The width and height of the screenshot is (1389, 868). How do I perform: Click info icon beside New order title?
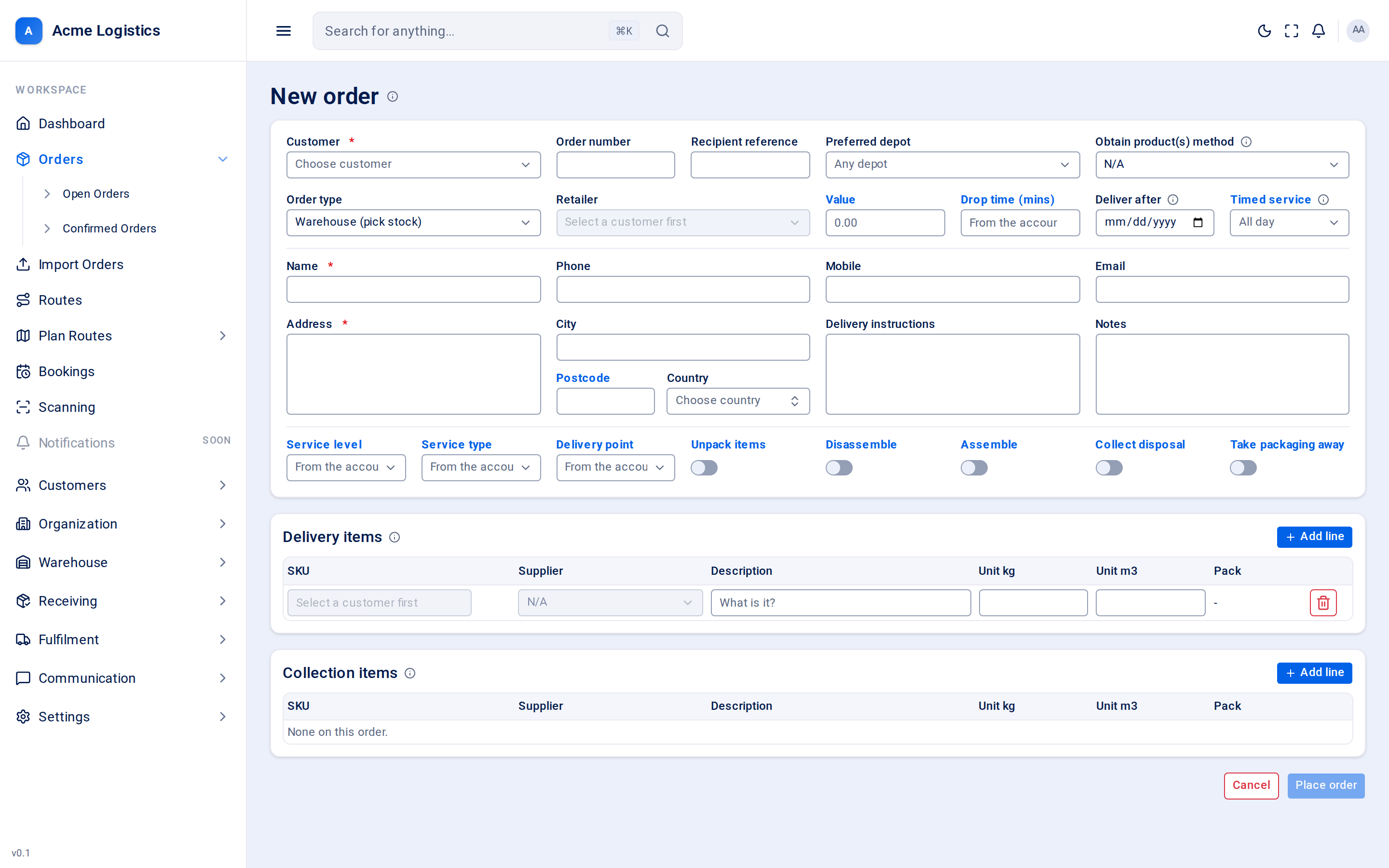coord(393,96)
